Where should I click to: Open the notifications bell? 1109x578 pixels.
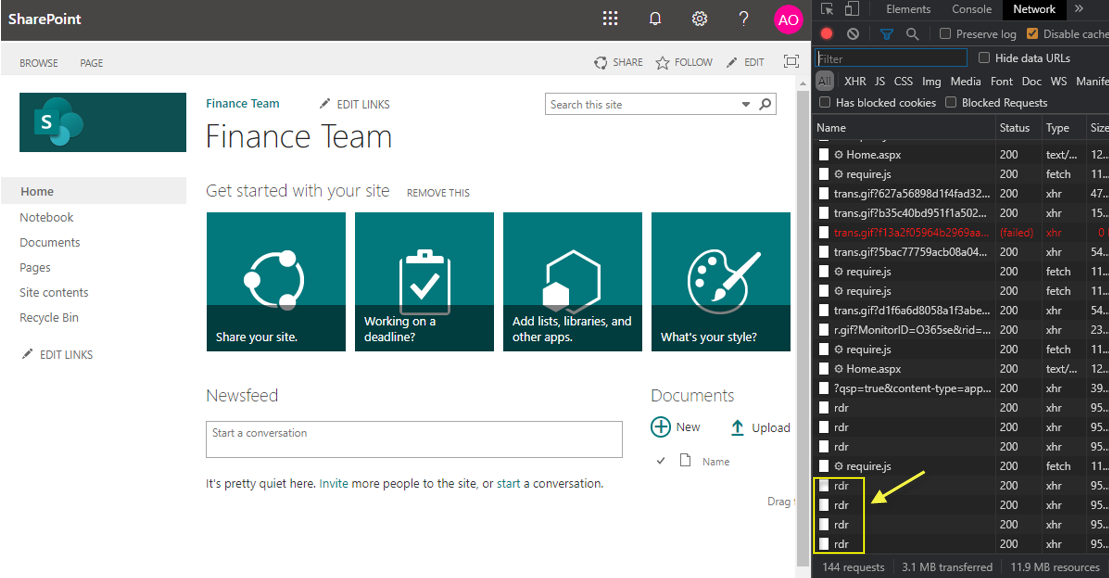click(x=656, y=18)
